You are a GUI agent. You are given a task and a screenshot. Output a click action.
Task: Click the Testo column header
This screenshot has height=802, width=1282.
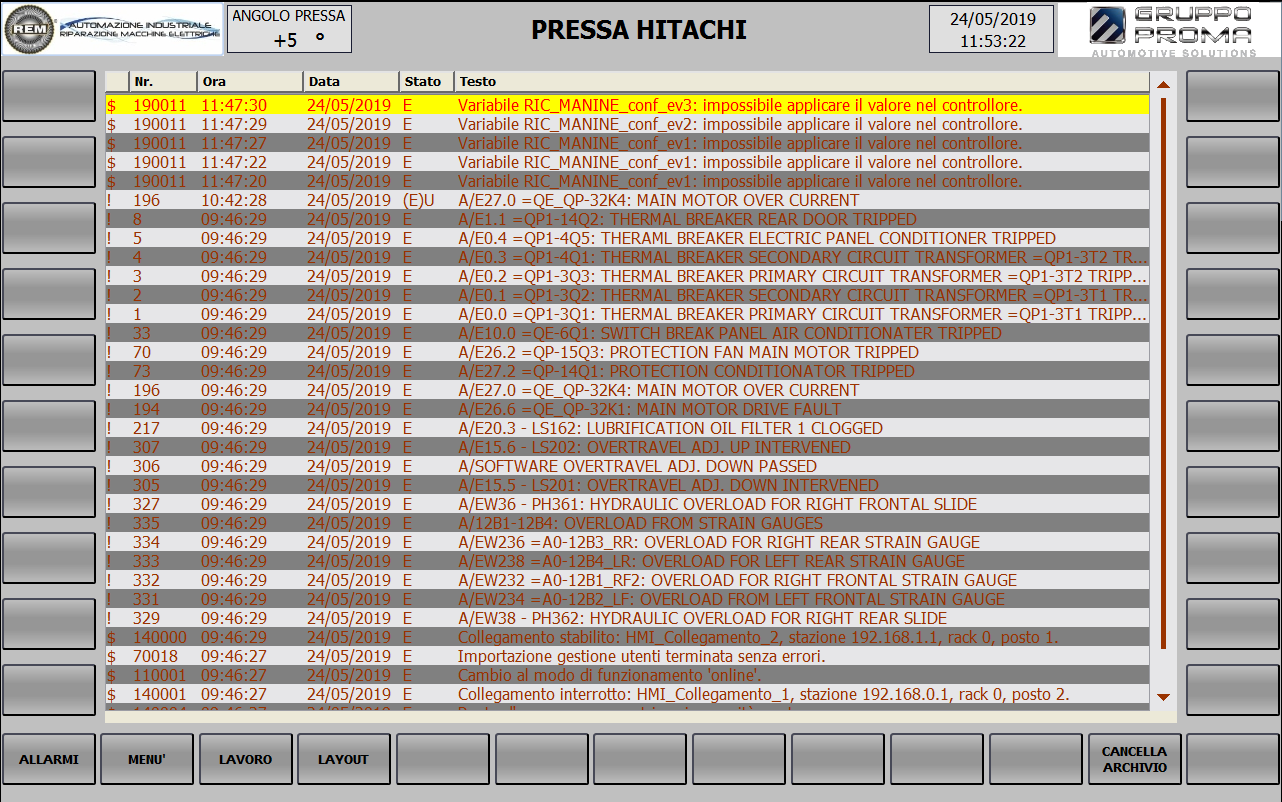(x=802, y=82)
